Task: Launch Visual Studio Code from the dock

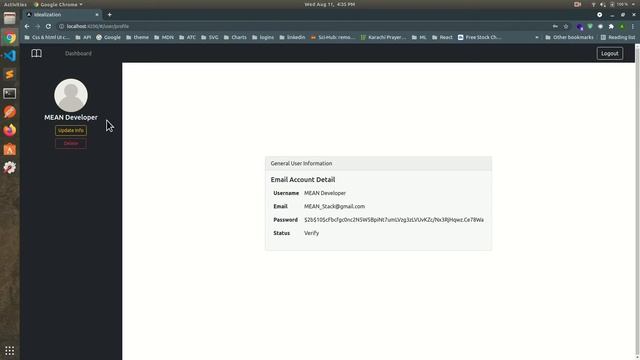Action: 10,56
